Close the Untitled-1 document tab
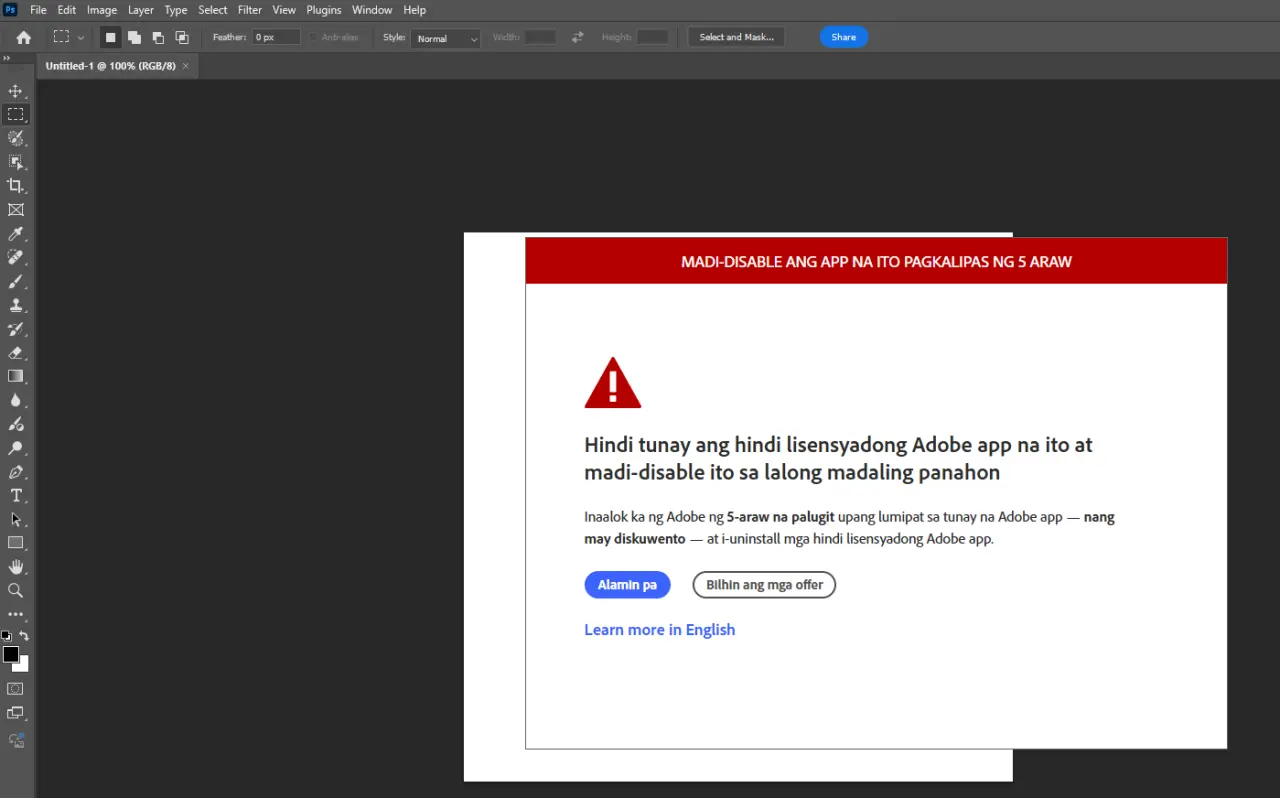1280x798 pixels. (186, 66)
